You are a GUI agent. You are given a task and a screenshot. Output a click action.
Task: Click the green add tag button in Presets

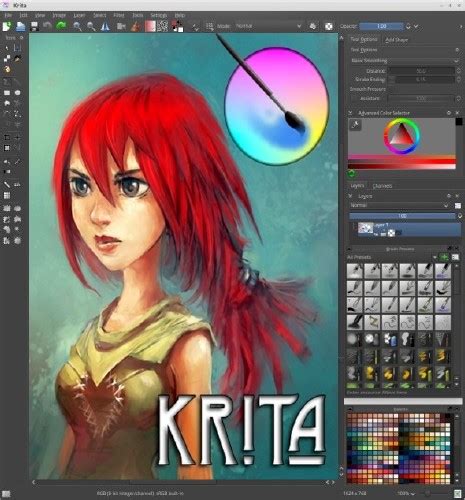pos(444,257)
